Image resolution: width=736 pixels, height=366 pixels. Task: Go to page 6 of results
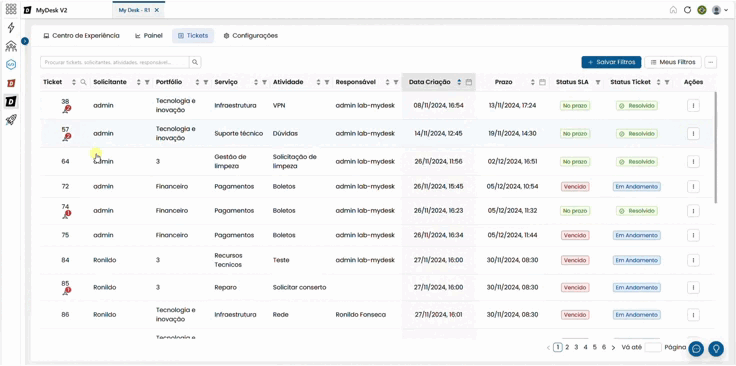pyautogui.click(x=604, y=347)
